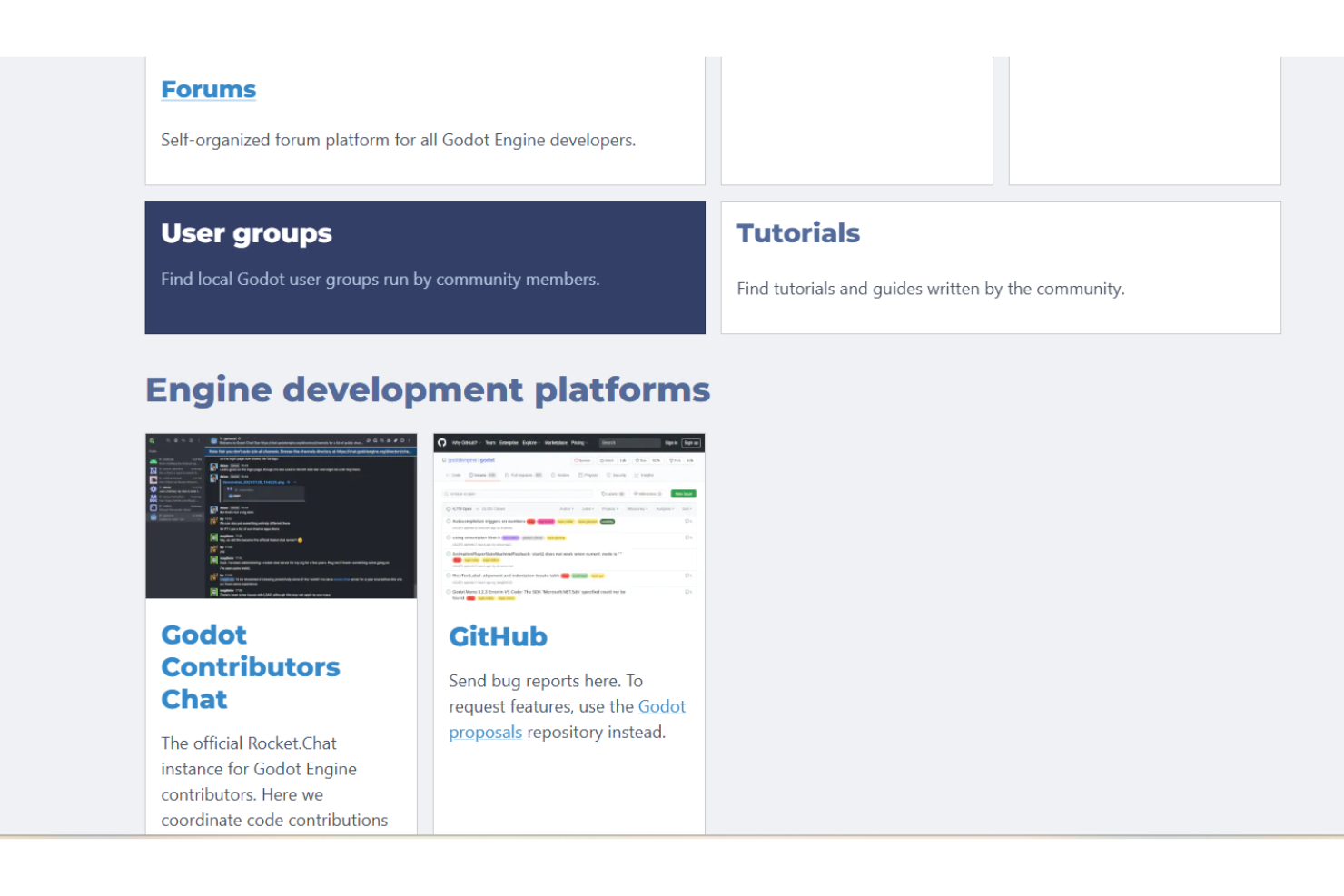The image size is (1344, 896).
Task: Open the Godot Contributors Chat heading link
Action: point(251,666)
